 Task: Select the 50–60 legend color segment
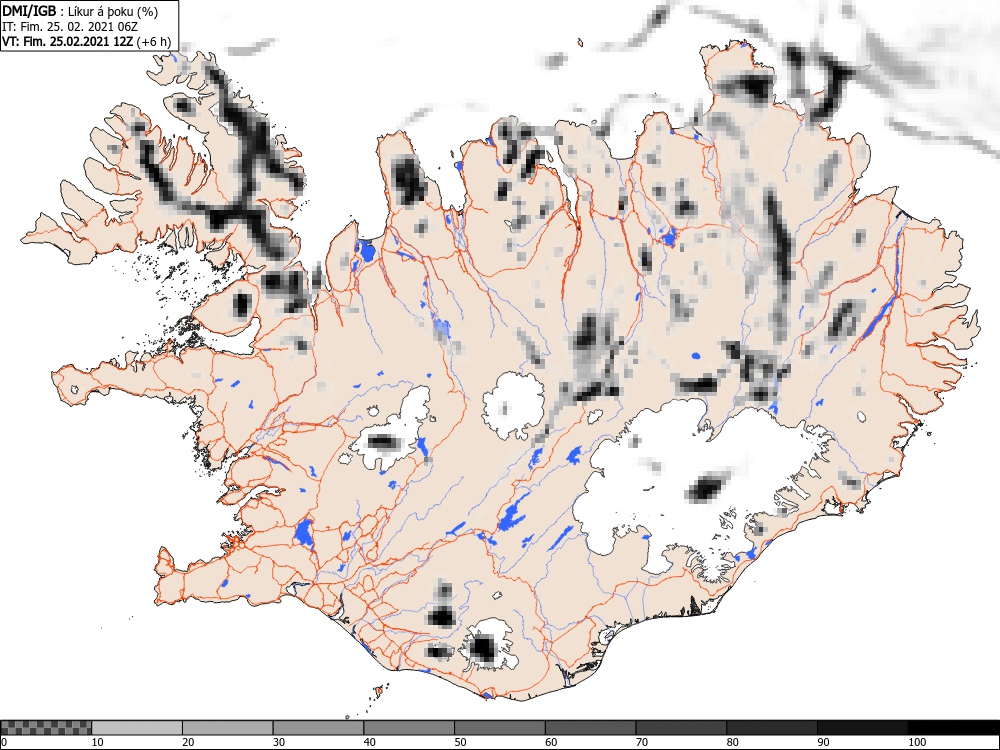tap(500, 728)
